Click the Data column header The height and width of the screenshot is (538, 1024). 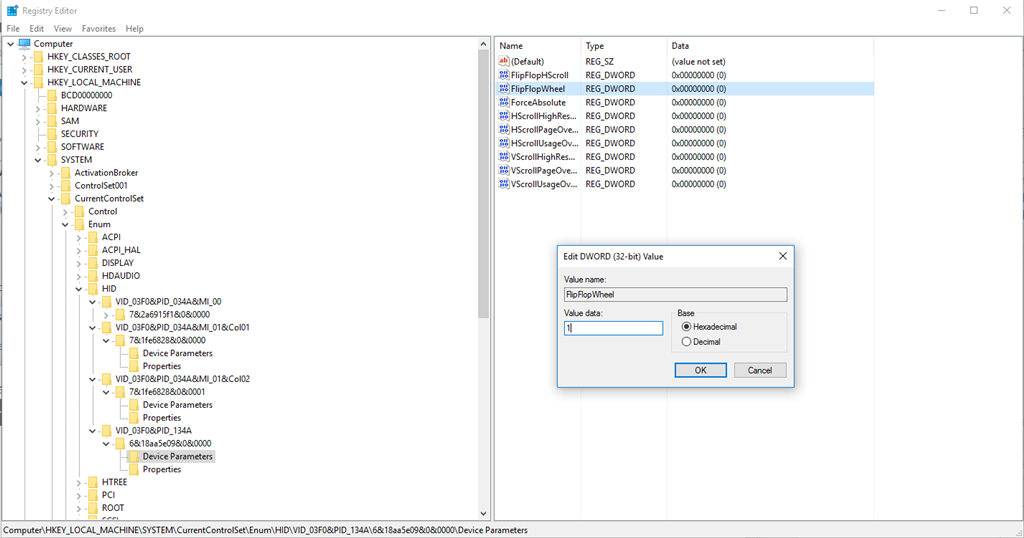tap(770, 46)
